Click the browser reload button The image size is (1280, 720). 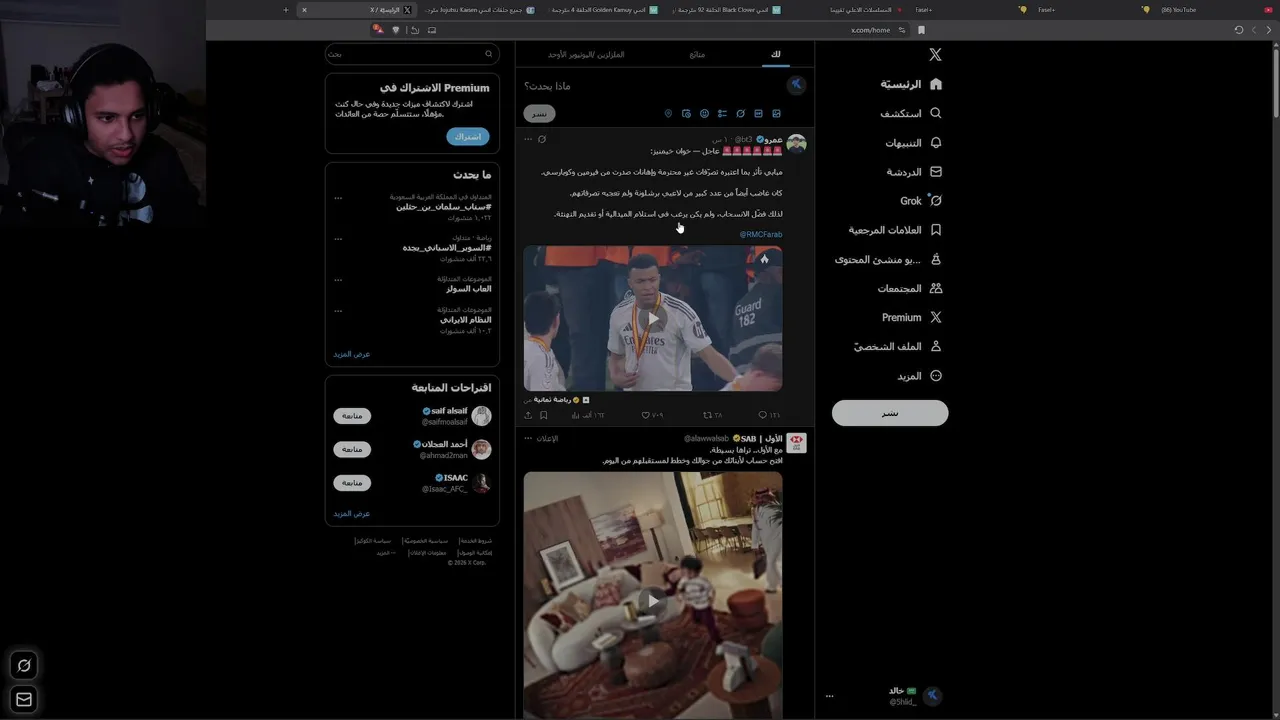1239,30
